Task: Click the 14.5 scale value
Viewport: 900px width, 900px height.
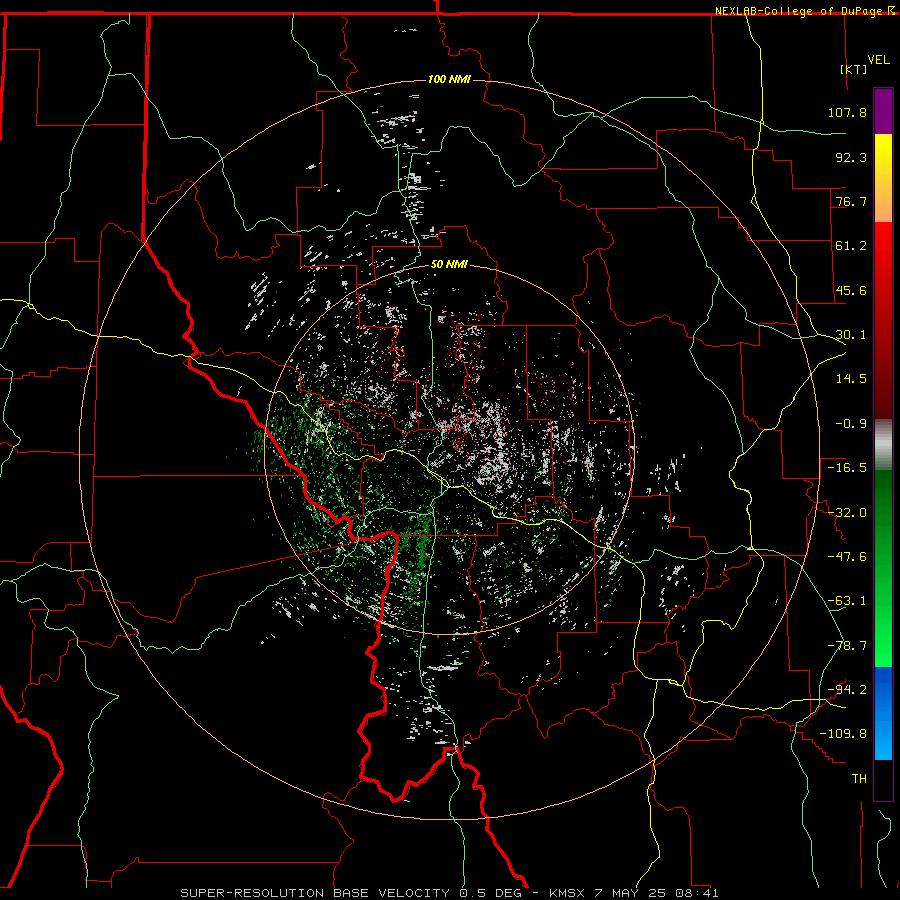Action: click(851, 379)
